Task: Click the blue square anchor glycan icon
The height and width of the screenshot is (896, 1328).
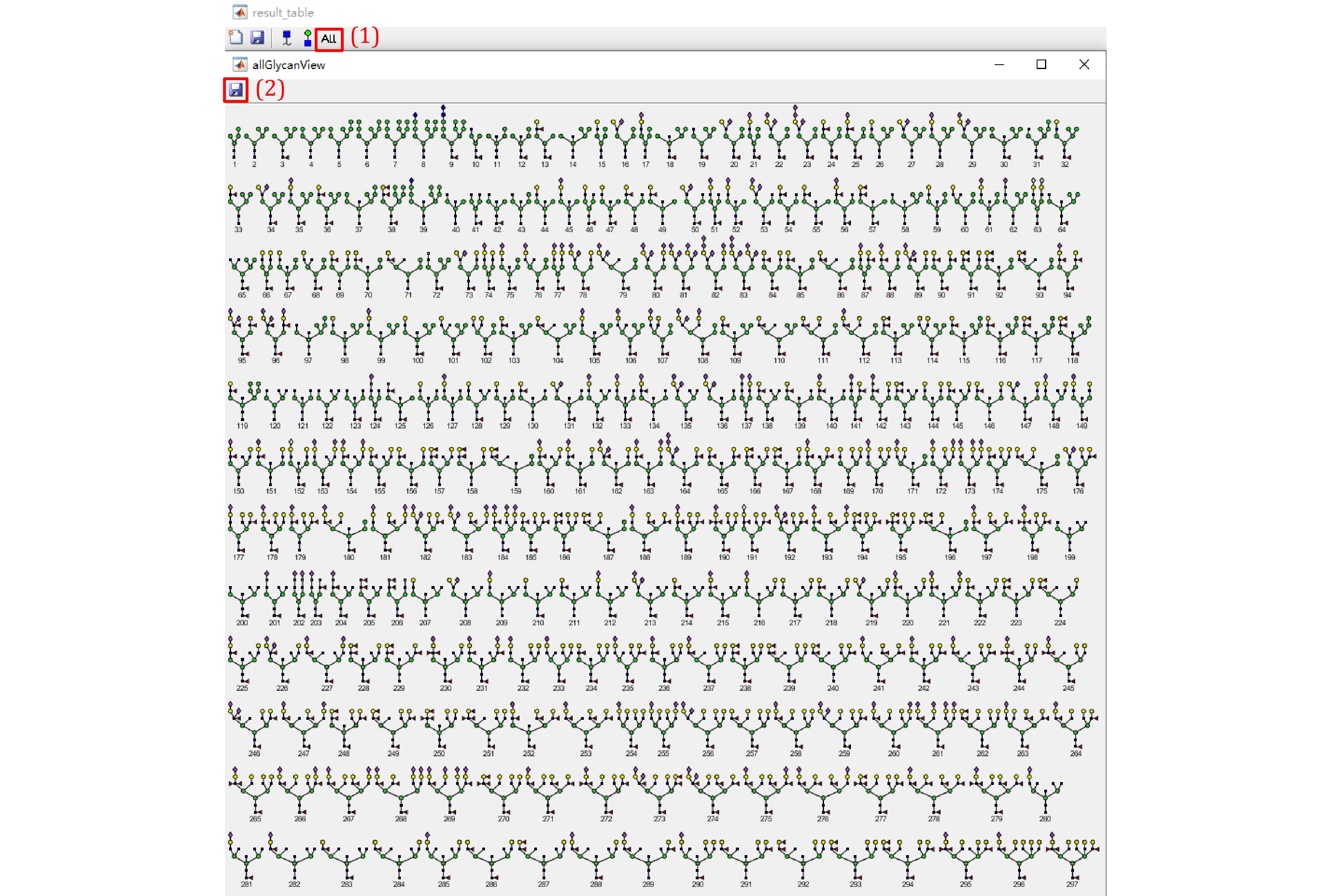Action: point(287,38)
